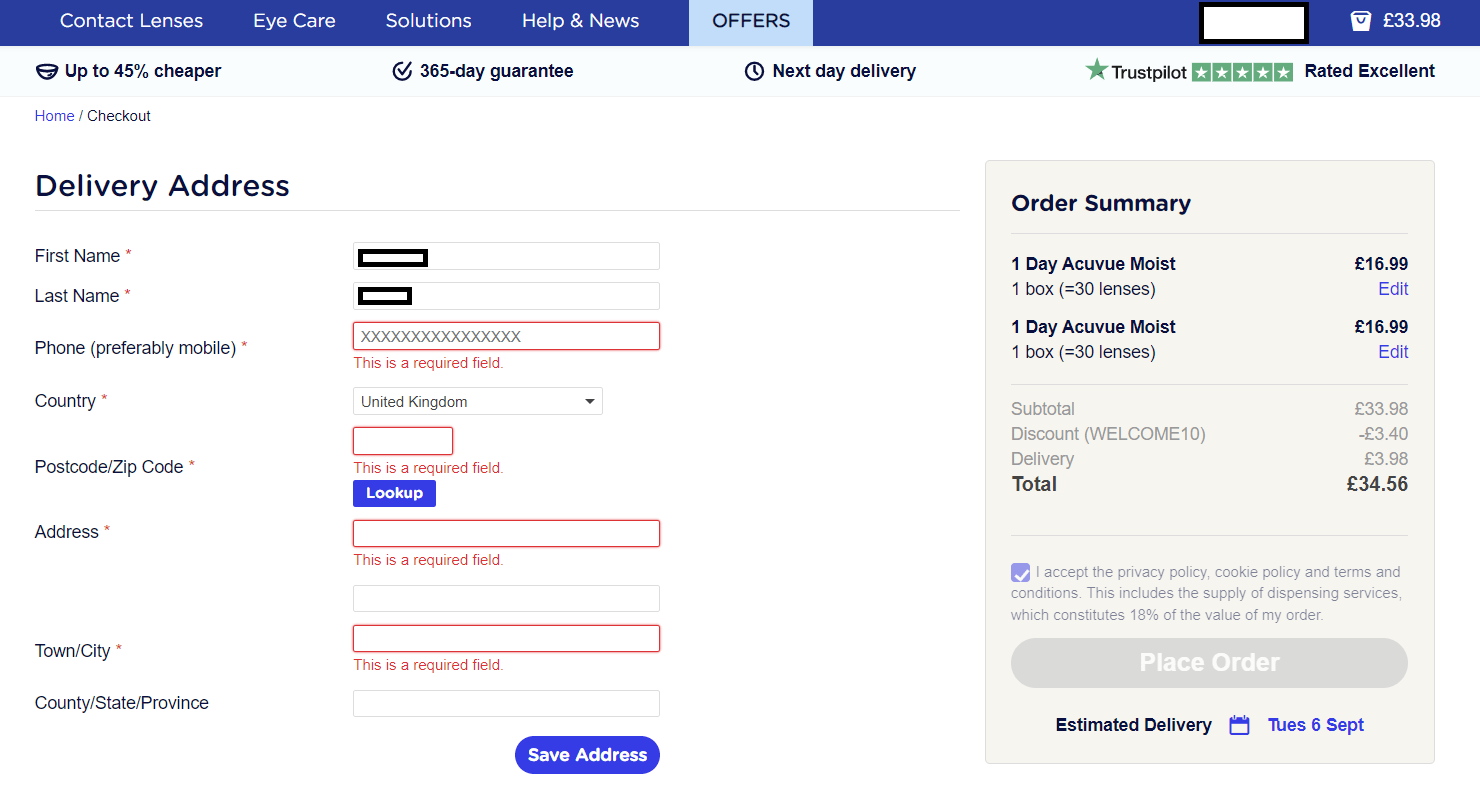1480x801 pixels.
Task: Click the Place Order button
Action: (x=1209, y=663)
